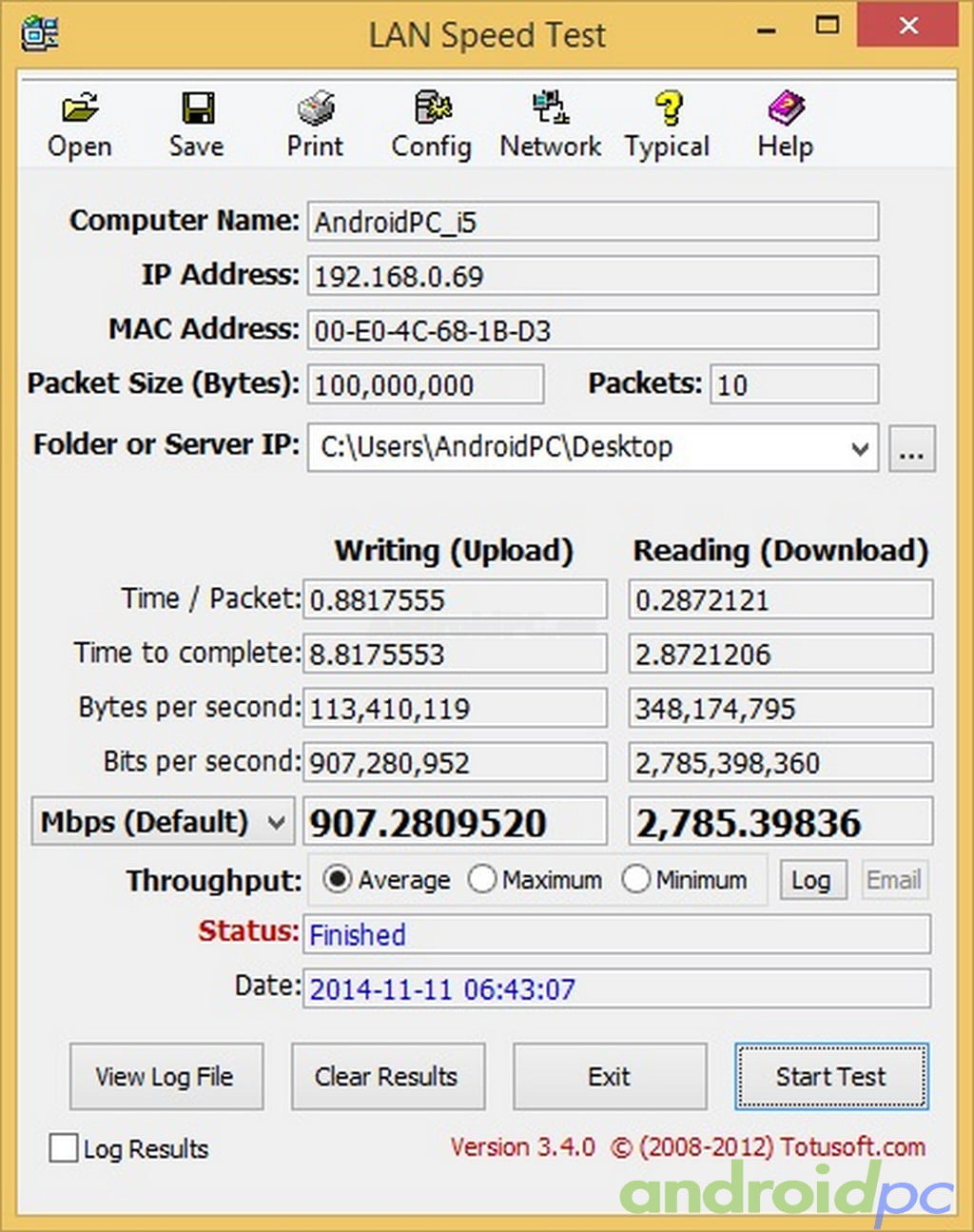This screenshot has width=974, height=1232.
Task: Click the Packet Size (Bytes) input field
Action: point(425,385)
